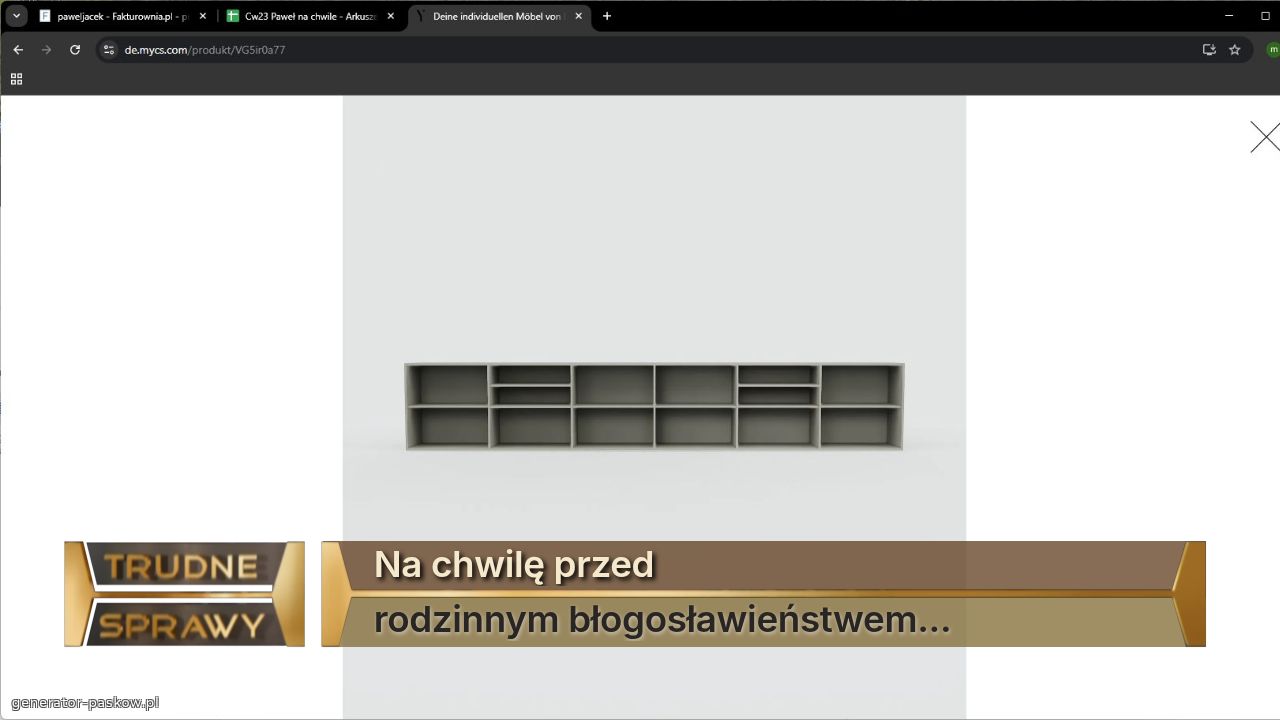
Task: Open the Chrome profile avatar labeled m
Action: coord(1272,49)
